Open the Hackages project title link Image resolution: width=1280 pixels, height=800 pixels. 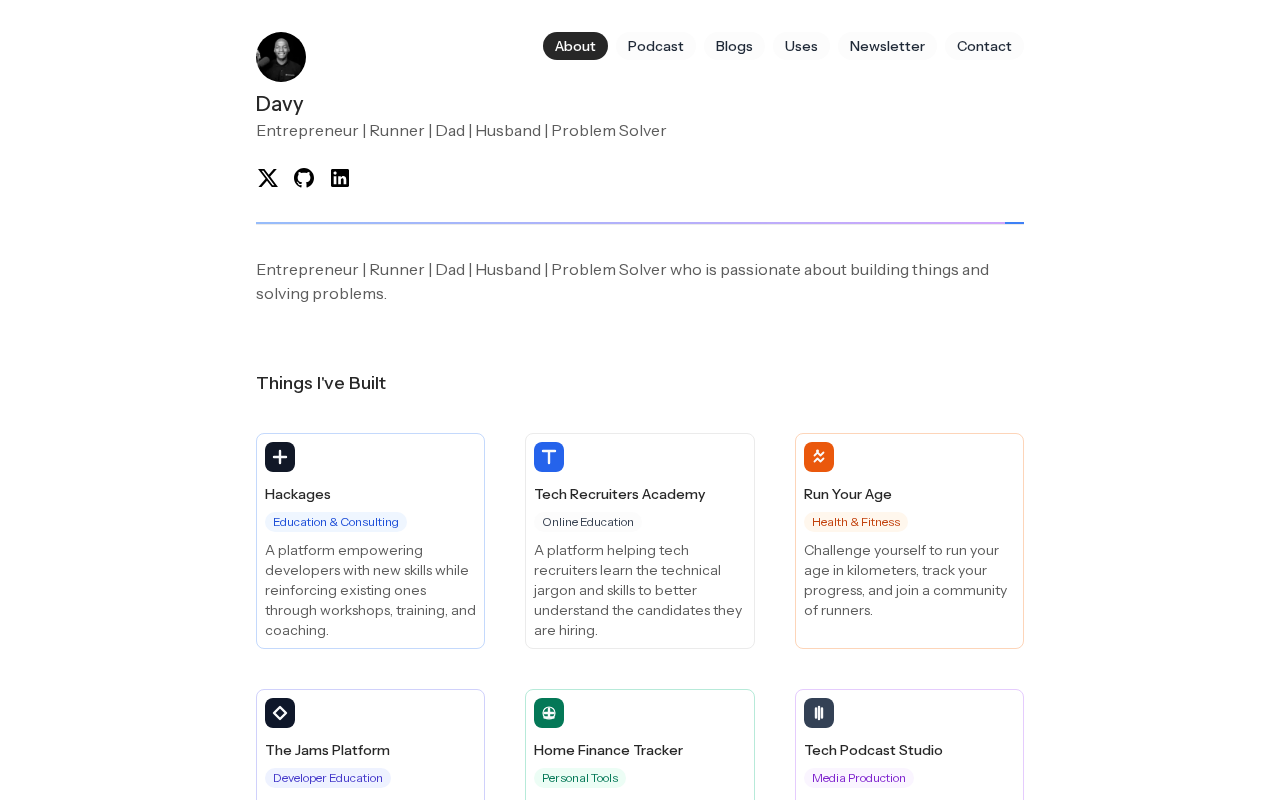[x=298, y=494]
